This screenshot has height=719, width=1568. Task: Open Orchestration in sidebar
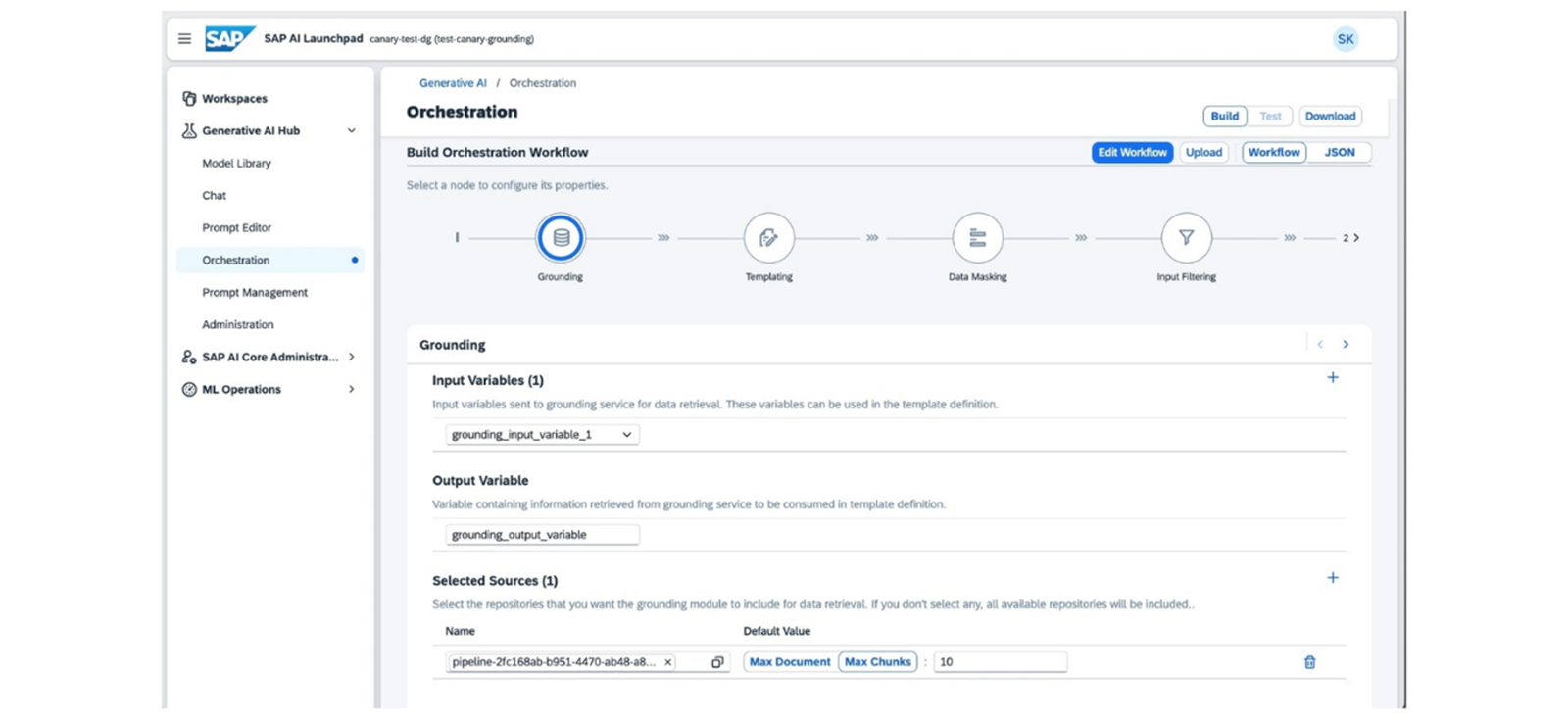270,261
